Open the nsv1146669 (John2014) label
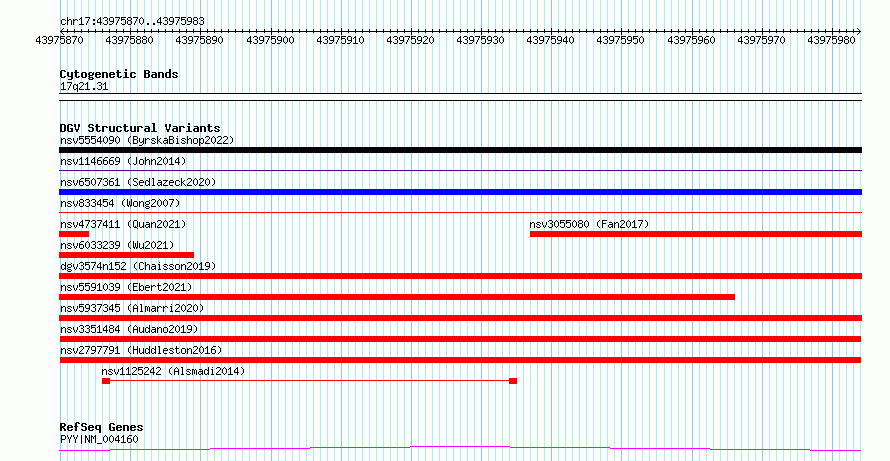Image resolution: width=890 pixels, height=461 pixels. coord(123,161)
